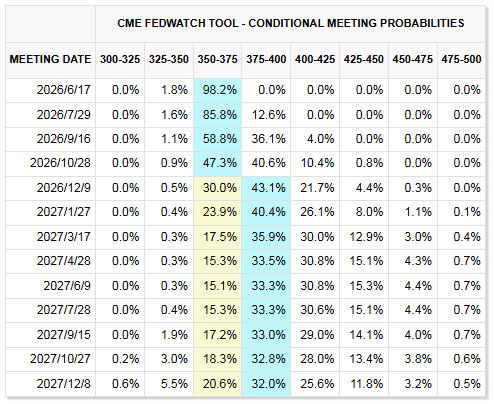Select the 20.6% cell for 2027/12/8
Image resolution: width=494 pixels, height=404 pixels.
(217, 384)
